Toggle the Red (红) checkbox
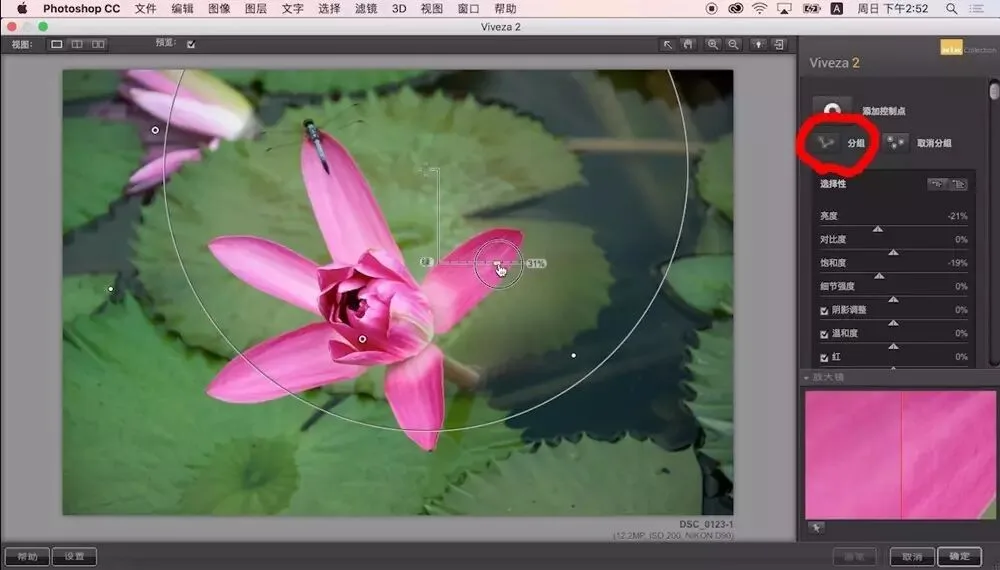The height and width of the screenshot is (570, 1000). (824, 358)
